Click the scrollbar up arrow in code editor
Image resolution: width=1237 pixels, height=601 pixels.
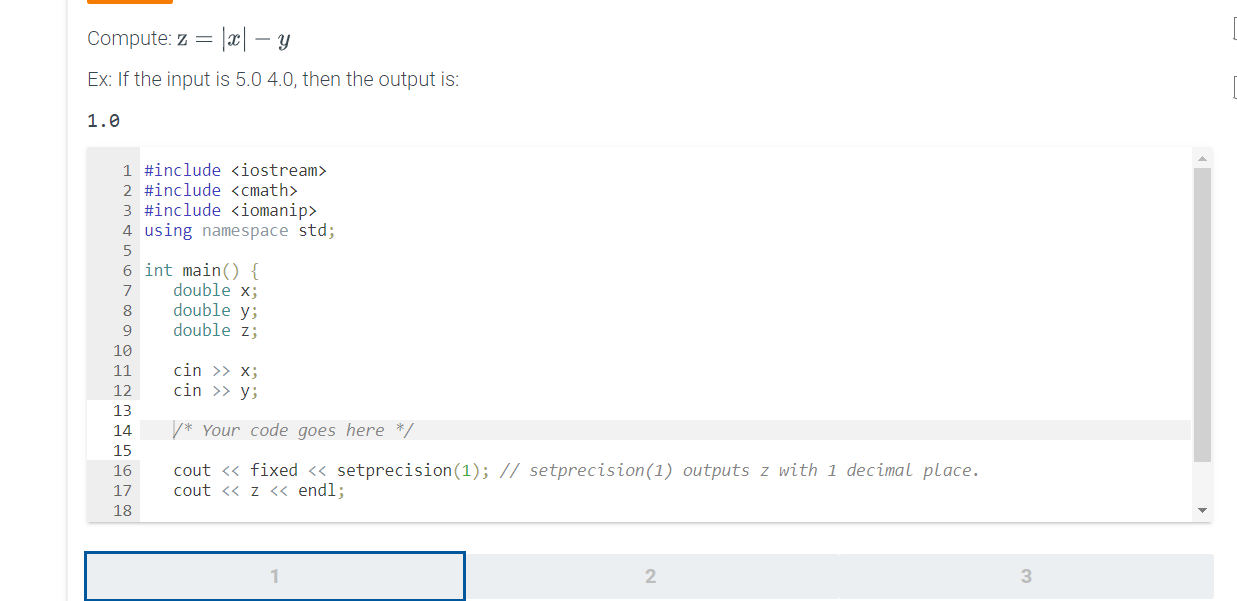point(1202,157)
